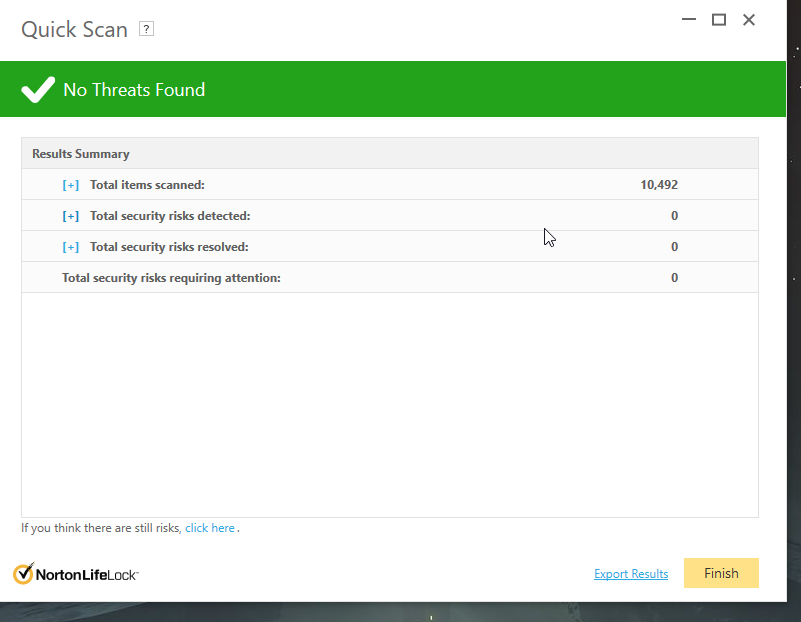Viewport: 801px width, 622px height.
Task: Select the Results Summary header
Action: tap(390, 154)
